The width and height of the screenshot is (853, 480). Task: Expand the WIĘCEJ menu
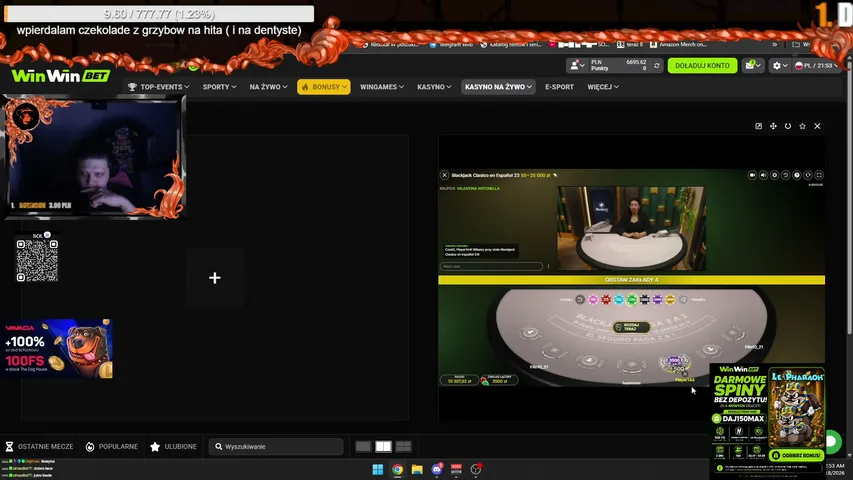(603, 87)
